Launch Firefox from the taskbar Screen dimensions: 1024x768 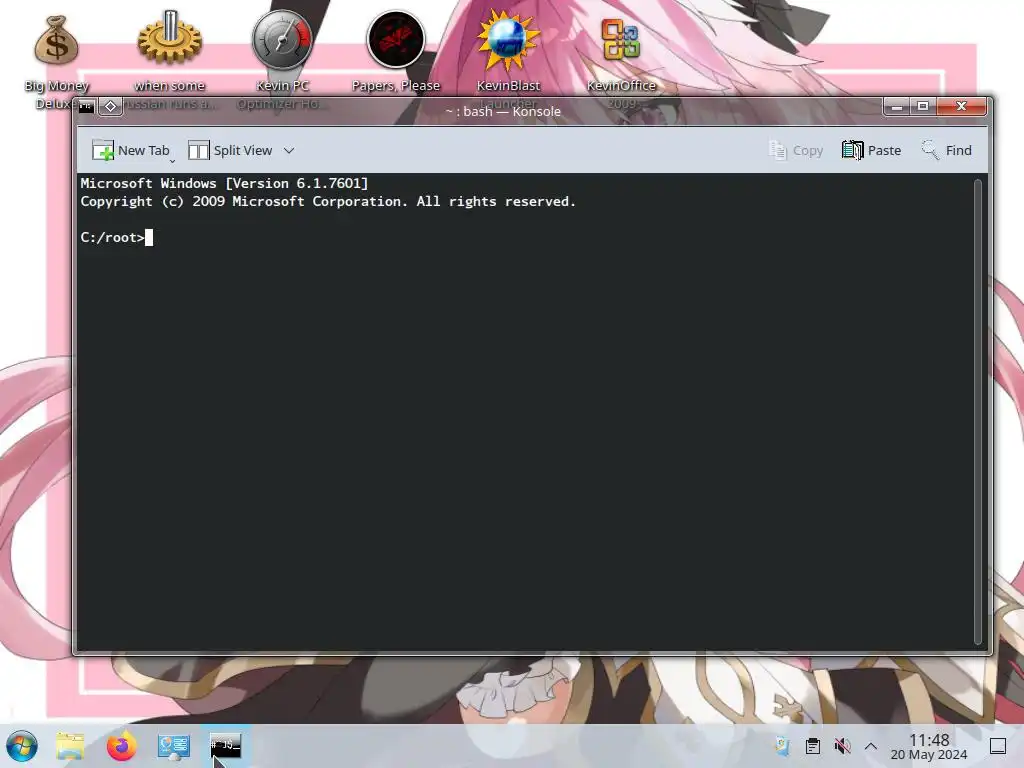click(121, 746)
